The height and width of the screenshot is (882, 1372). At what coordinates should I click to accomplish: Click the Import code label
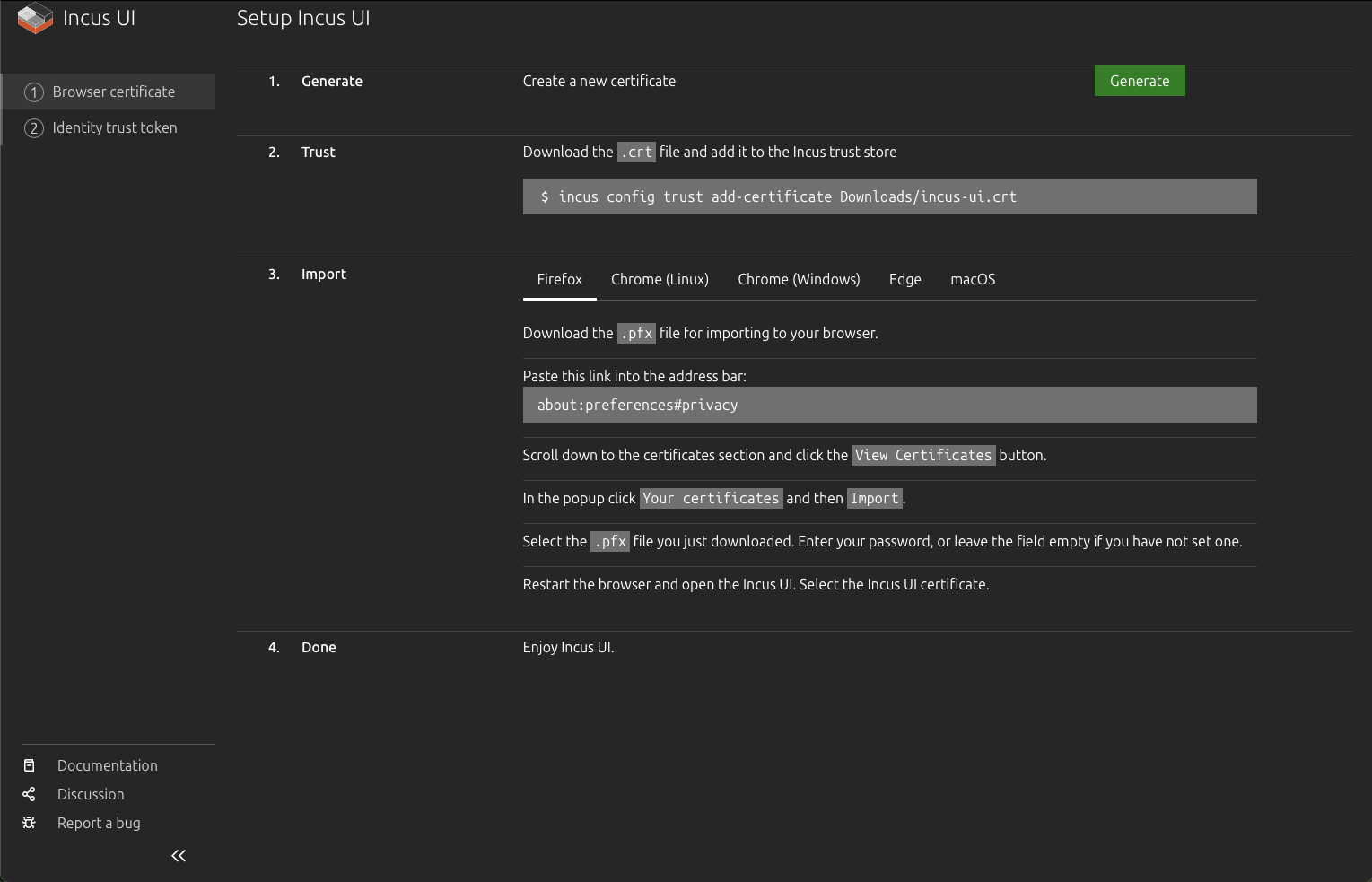[x=875, y=499]
